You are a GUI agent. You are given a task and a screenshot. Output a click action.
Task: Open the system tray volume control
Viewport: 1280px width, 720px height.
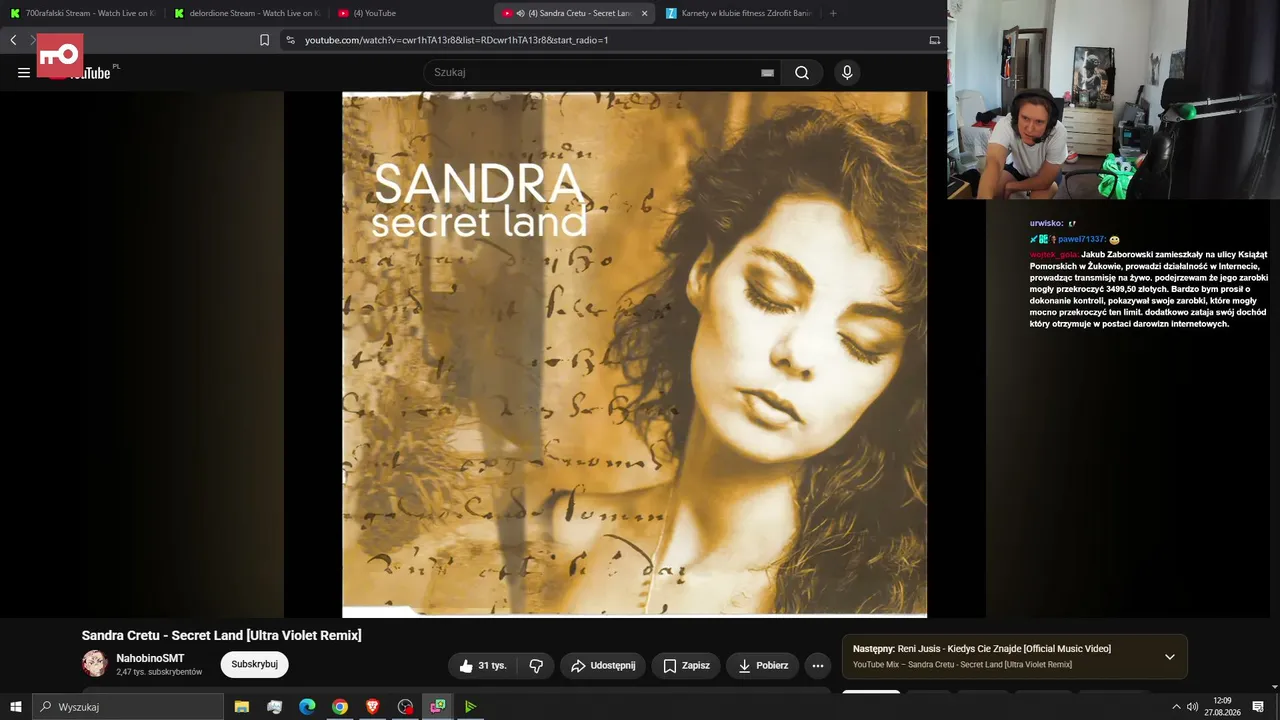click(x=1193, y=707)
